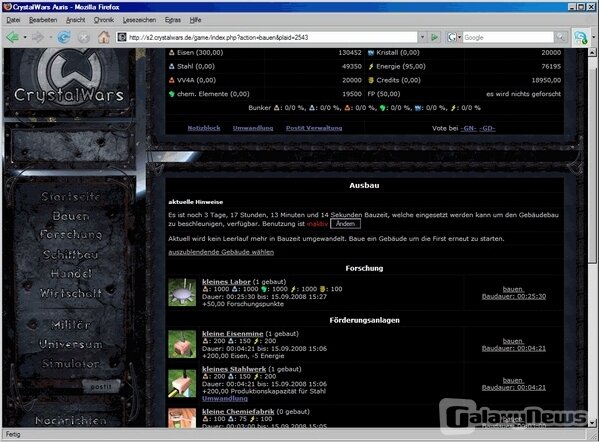
Task: Click the Credits coin icon
Action: pos(371,80)
